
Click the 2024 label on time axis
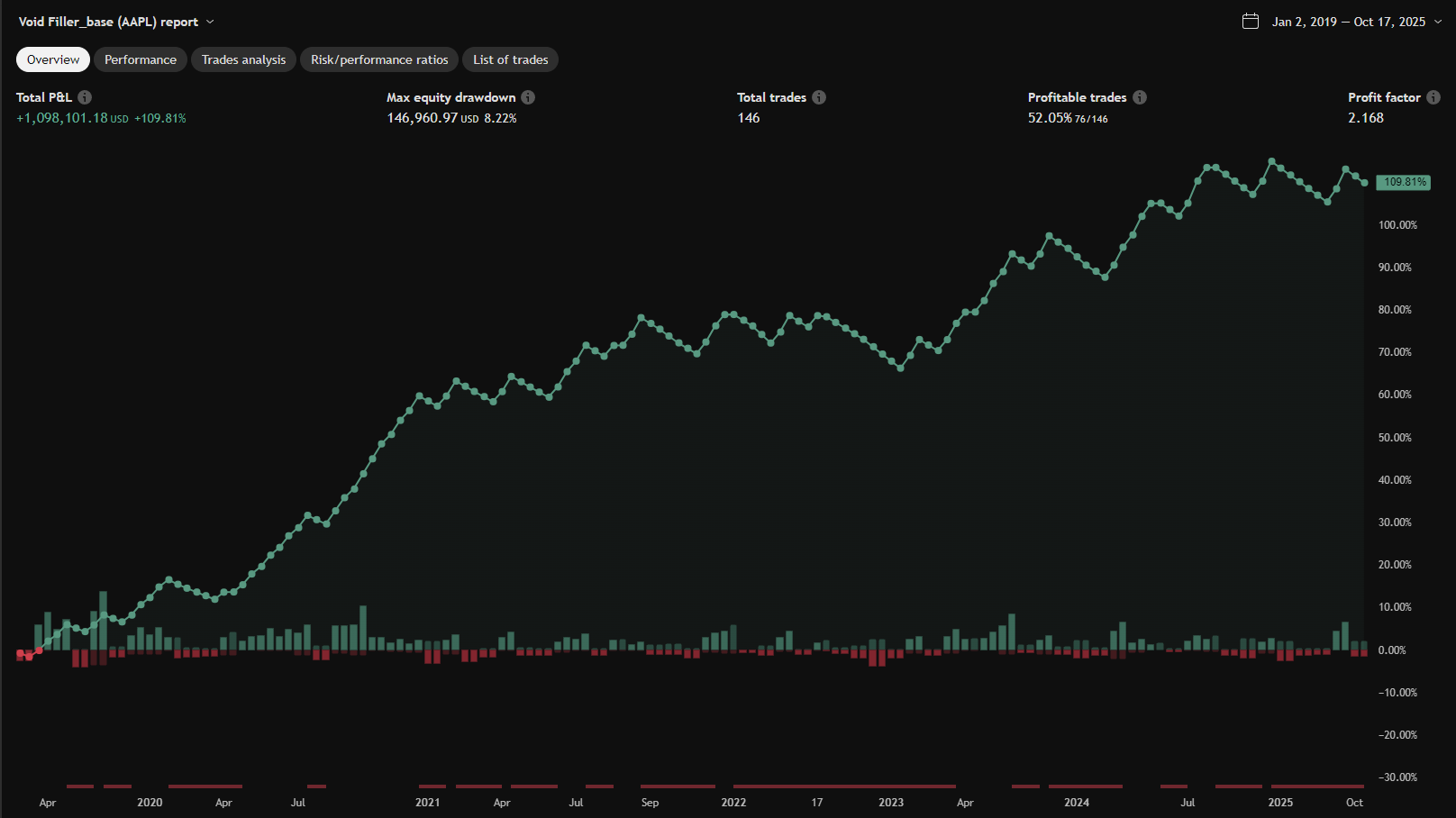[x=1077, y=802]
